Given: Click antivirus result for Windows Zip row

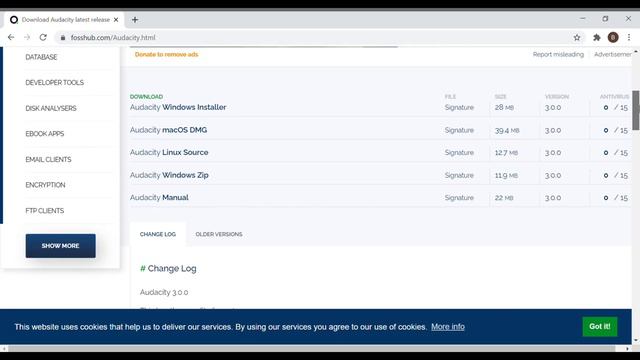Looking at the screenshot, I should click(616, 175).
